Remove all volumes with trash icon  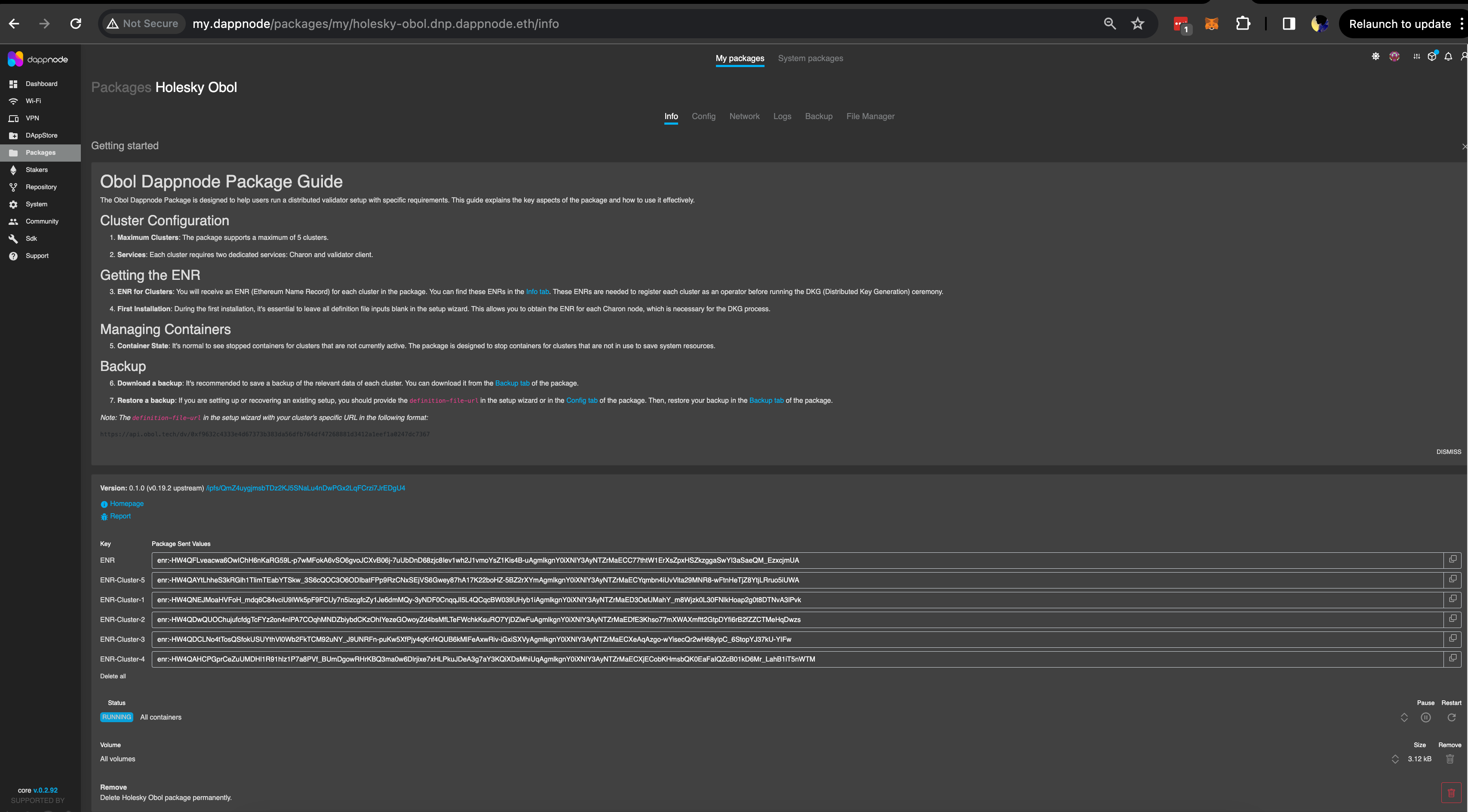pos(1450,759)
